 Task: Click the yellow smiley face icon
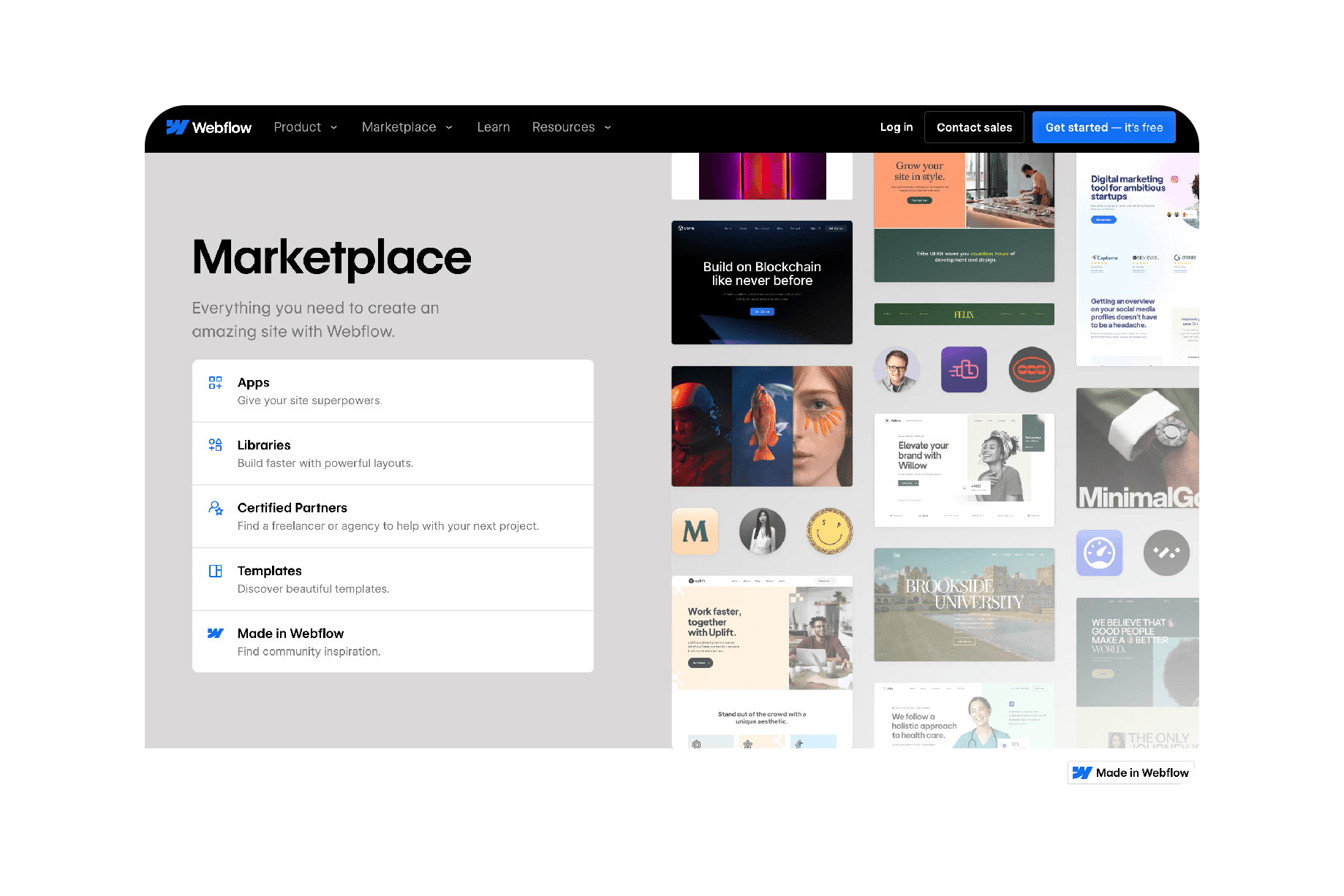830,531
